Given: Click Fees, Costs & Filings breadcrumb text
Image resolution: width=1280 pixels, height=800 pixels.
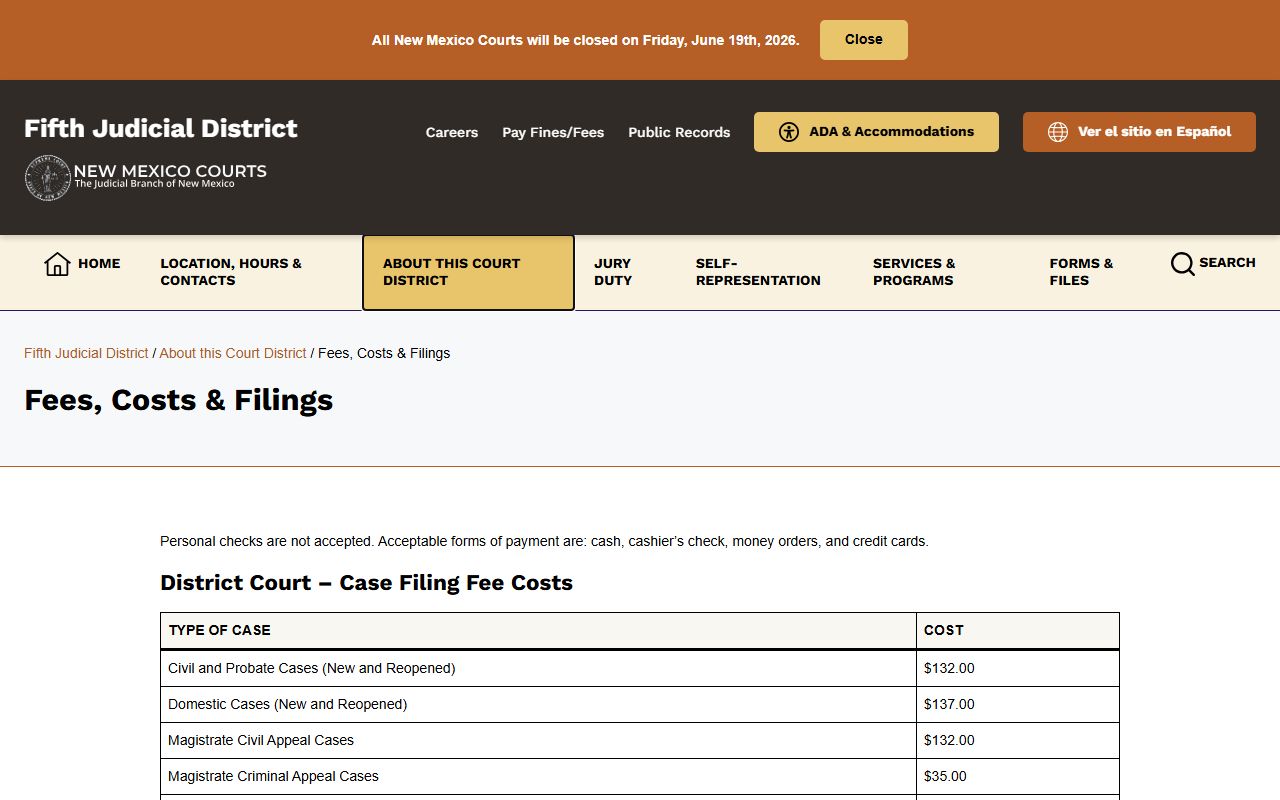Looking at the screenshot, I should click(x=384, y=353).
